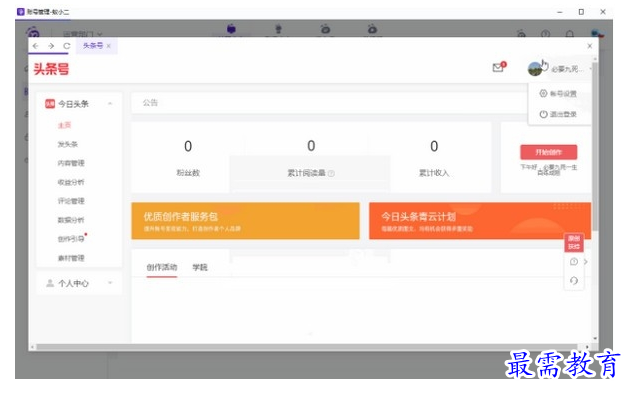Click the 粉丝数 statistic
Viewport: 629px width, 396px height.
coord(188,158)
